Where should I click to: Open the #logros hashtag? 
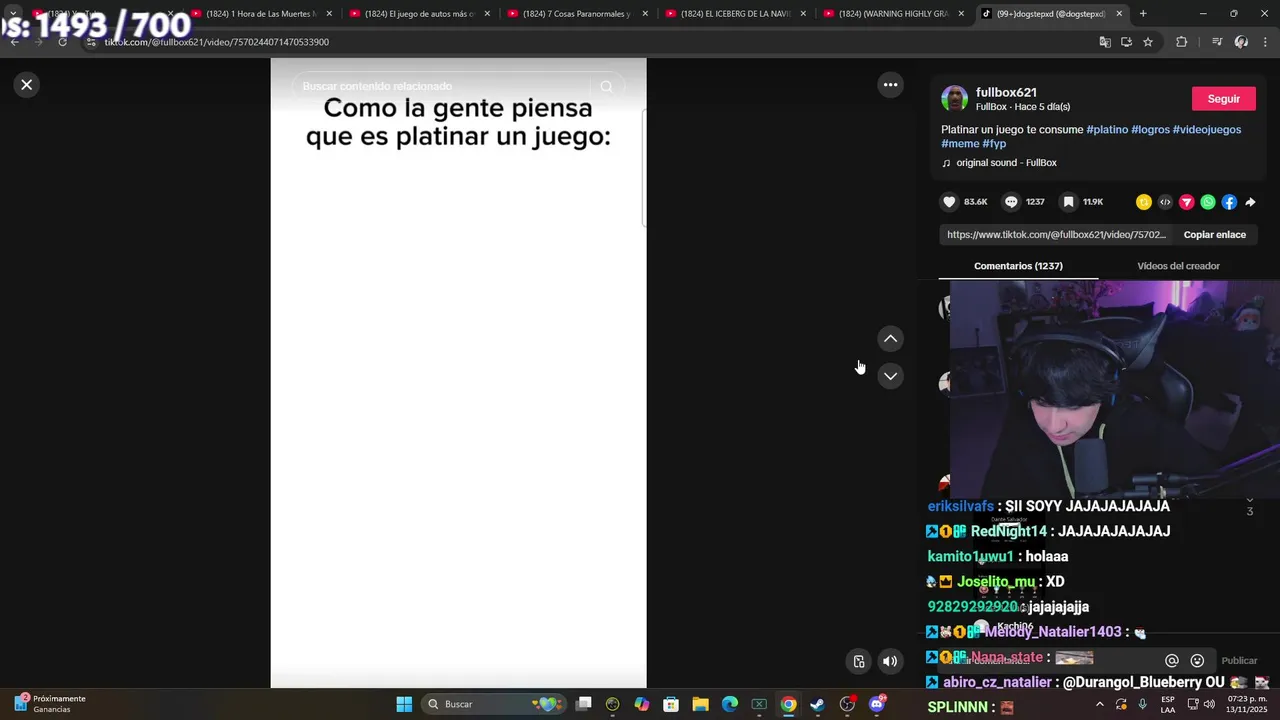(x=1150, y=130)
